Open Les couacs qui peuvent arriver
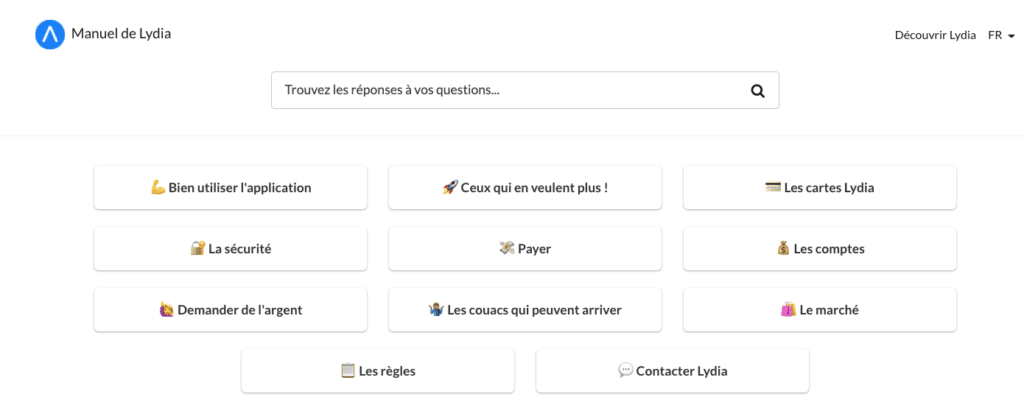This screenshot has width=1024, height=408. tap(525, 310)
